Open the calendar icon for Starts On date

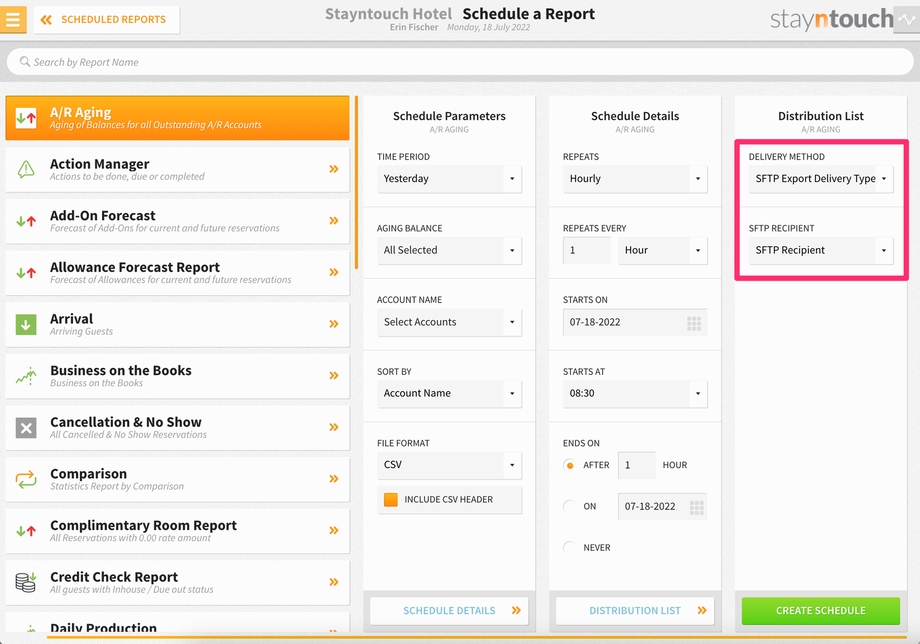694,323
